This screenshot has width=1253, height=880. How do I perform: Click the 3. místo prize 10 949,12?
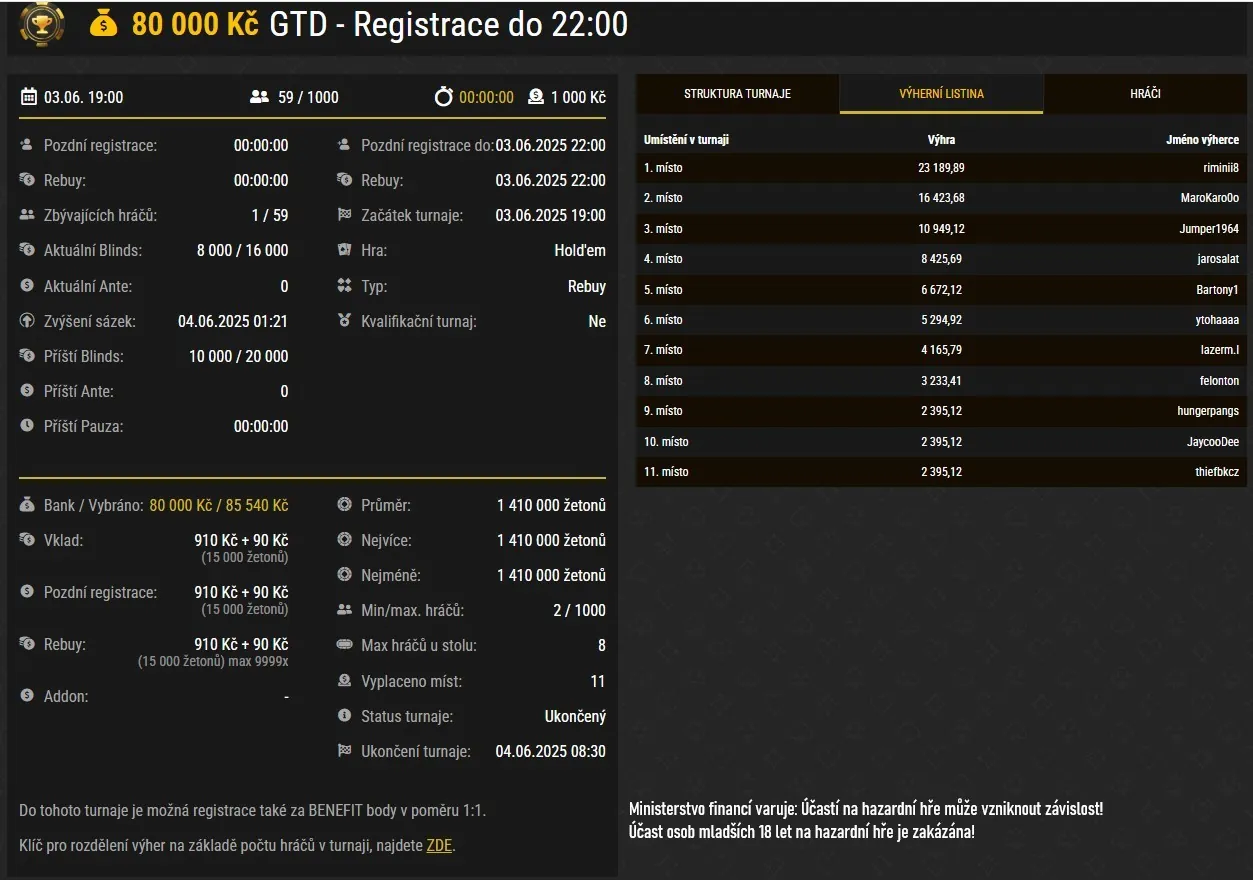941,229
